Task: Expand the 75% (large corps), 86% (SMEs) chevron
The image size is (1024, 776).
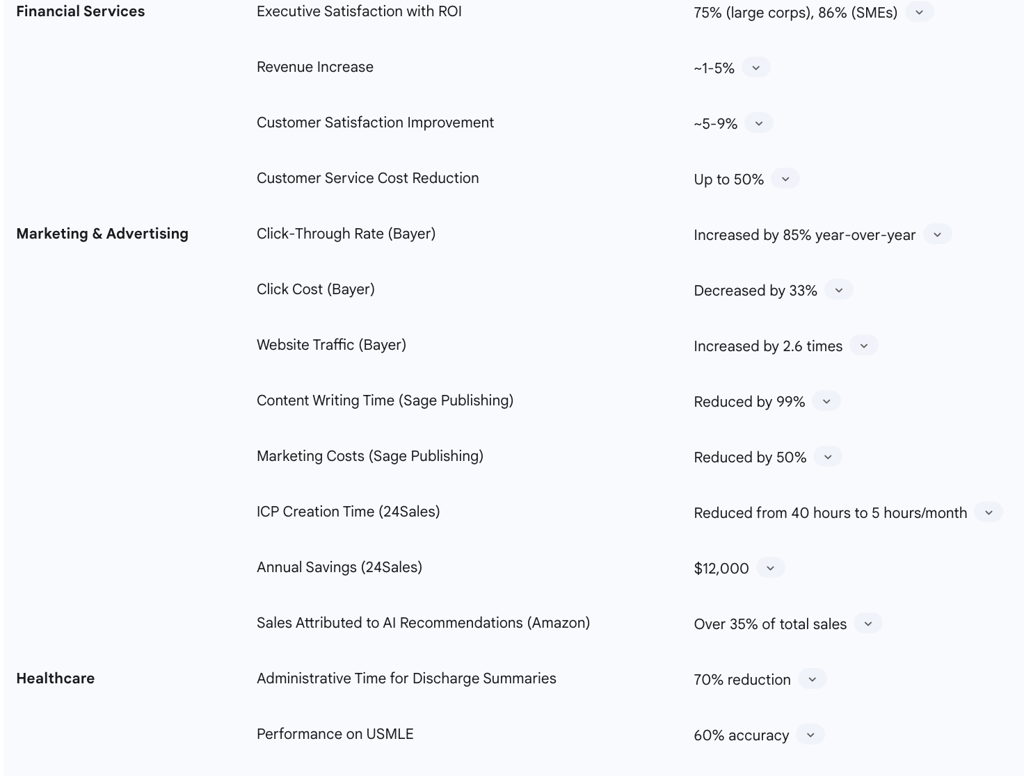Action: pos(919,12)
